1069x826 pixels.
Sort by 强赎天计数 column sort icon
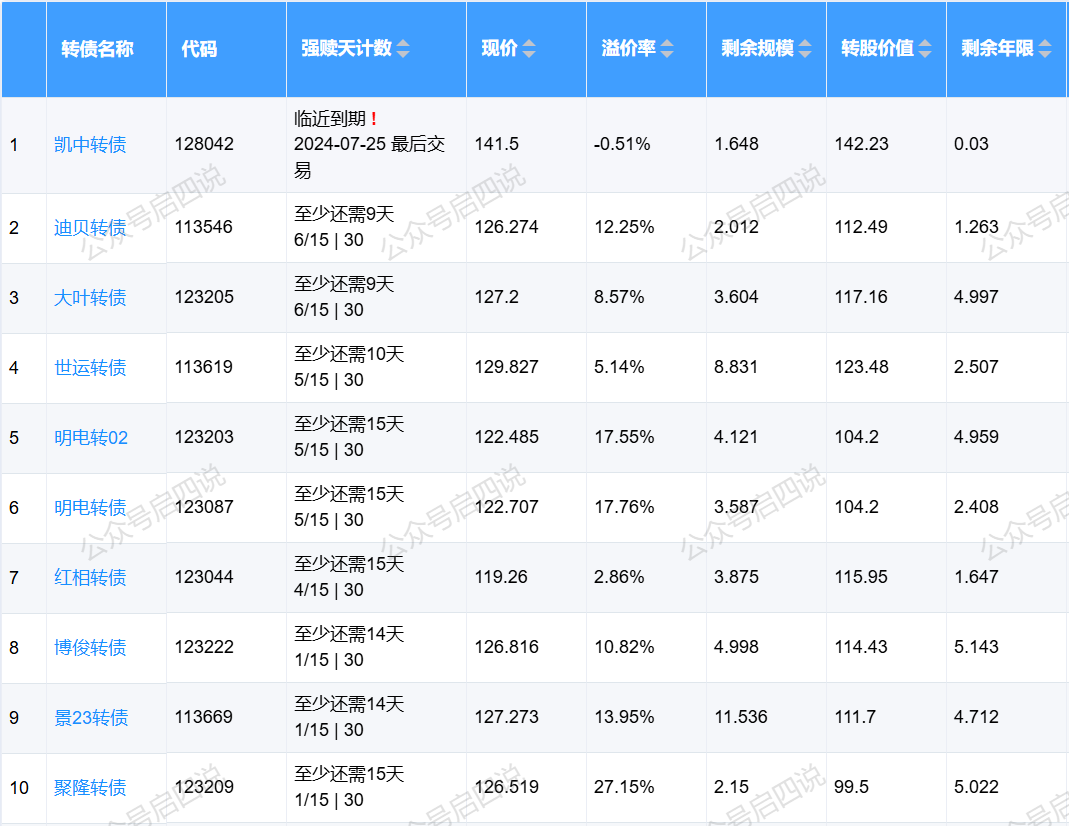[403, 49]
